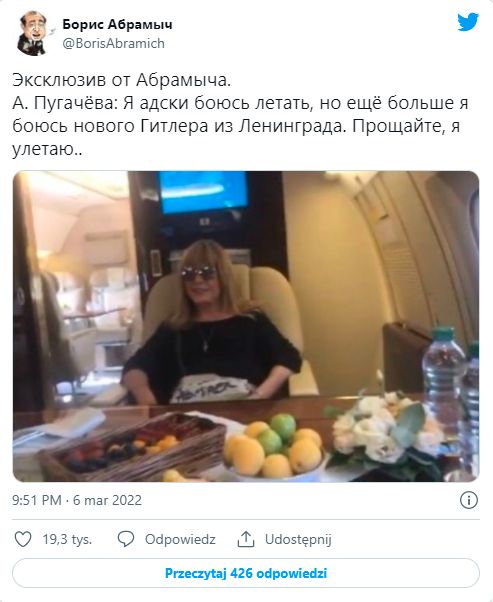The image size is (493, 602).
Task: Click the @BorisAbramich handle
Action: point(113,43)
